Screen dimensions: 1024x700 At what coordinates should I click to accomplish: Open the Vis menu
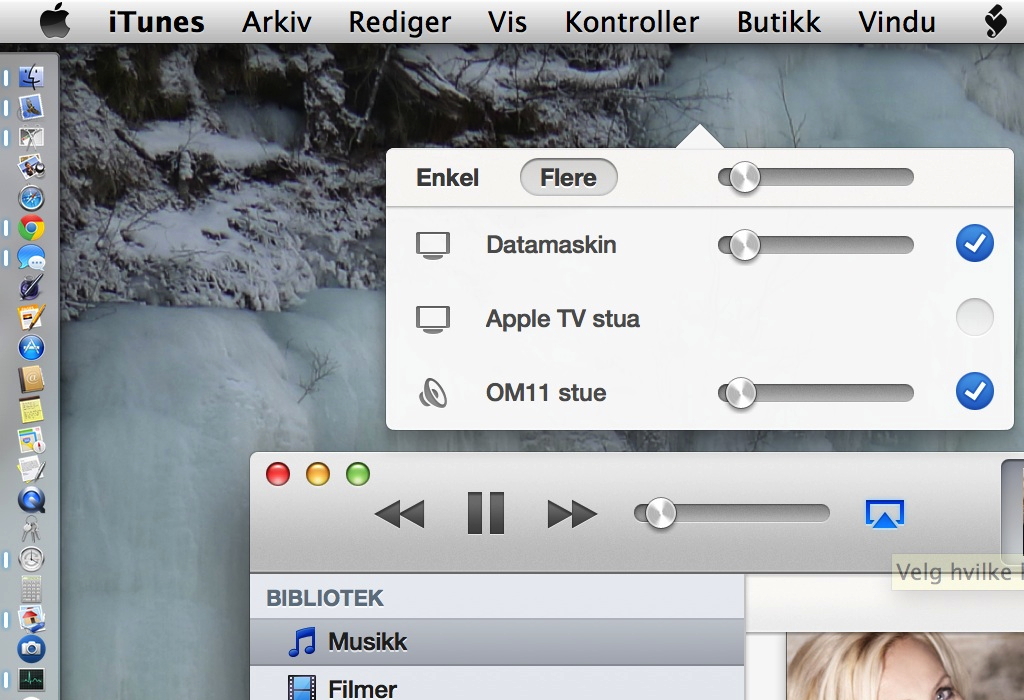[x=507, y=22]
